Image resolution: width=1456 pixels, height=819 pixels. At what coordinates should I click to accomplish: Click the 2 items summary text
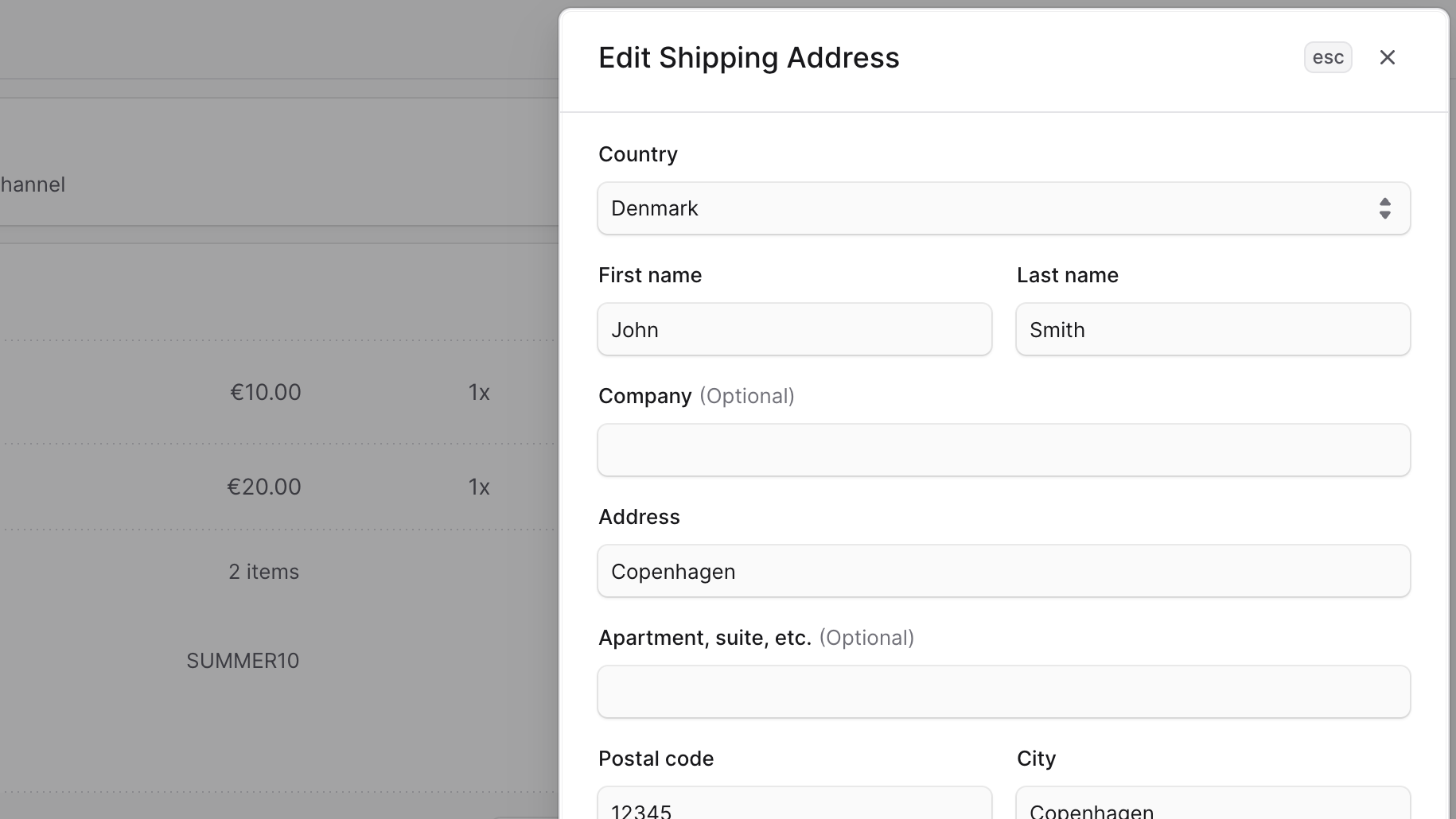[263, 571]
